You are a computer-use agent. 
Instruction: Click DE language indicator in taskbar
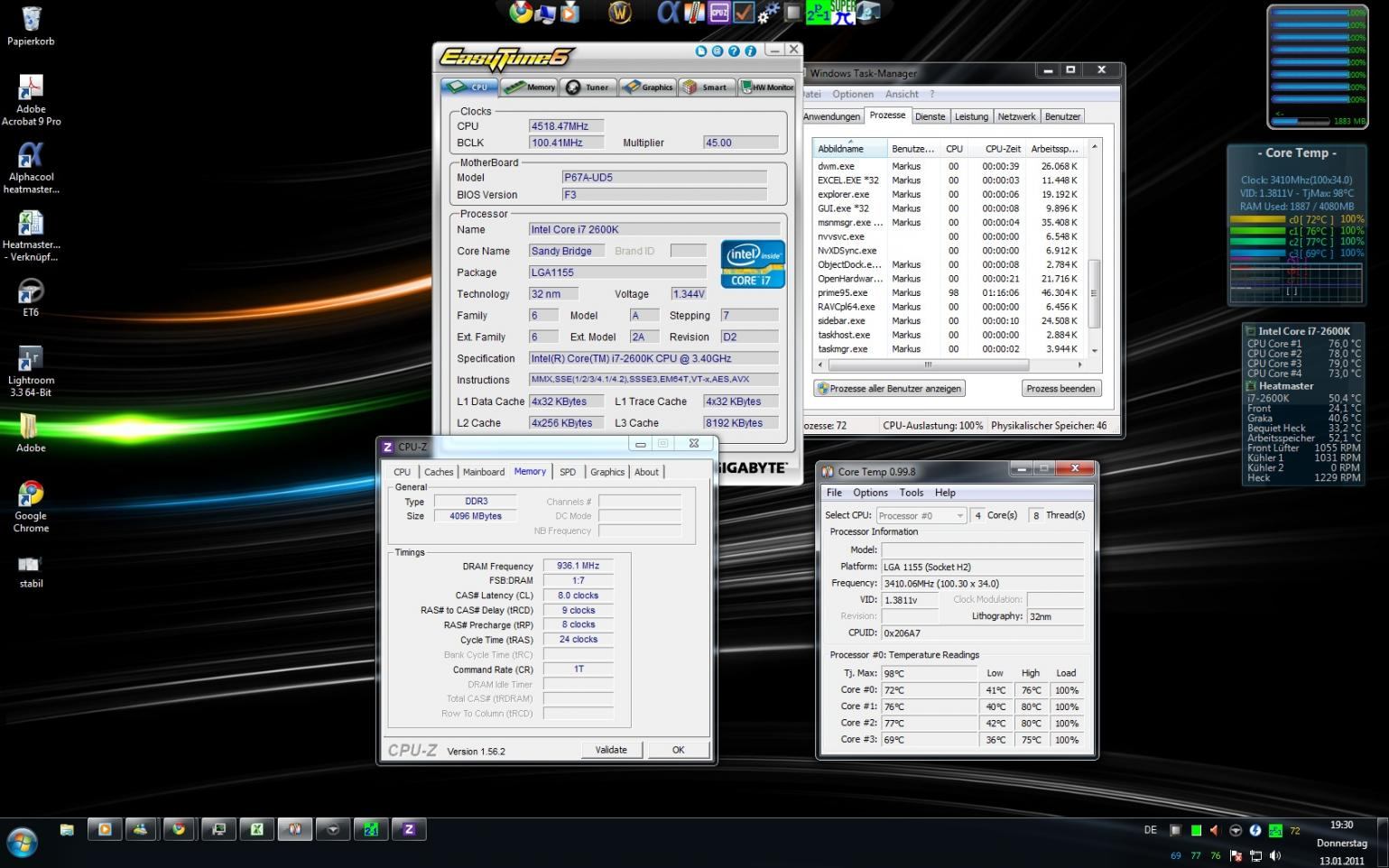(1150, 830)
